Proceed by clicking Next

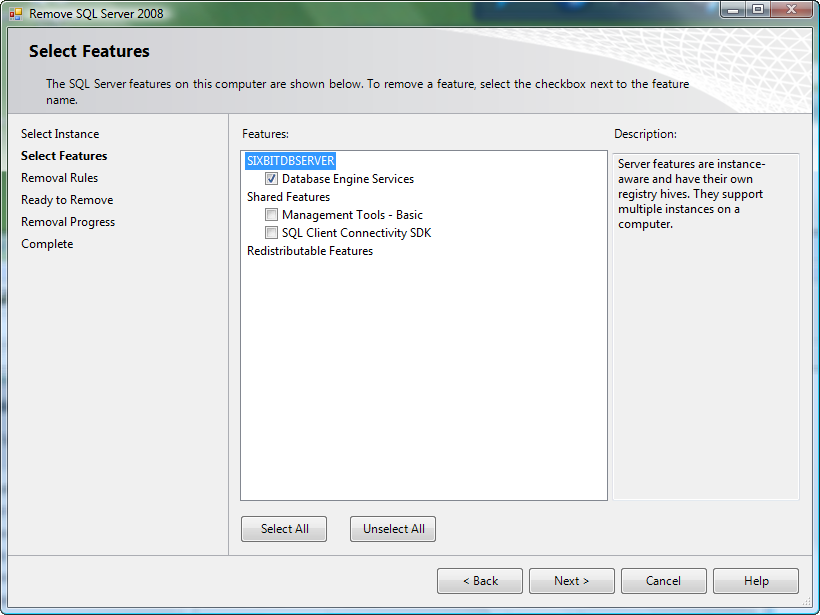tap(571, 581)
